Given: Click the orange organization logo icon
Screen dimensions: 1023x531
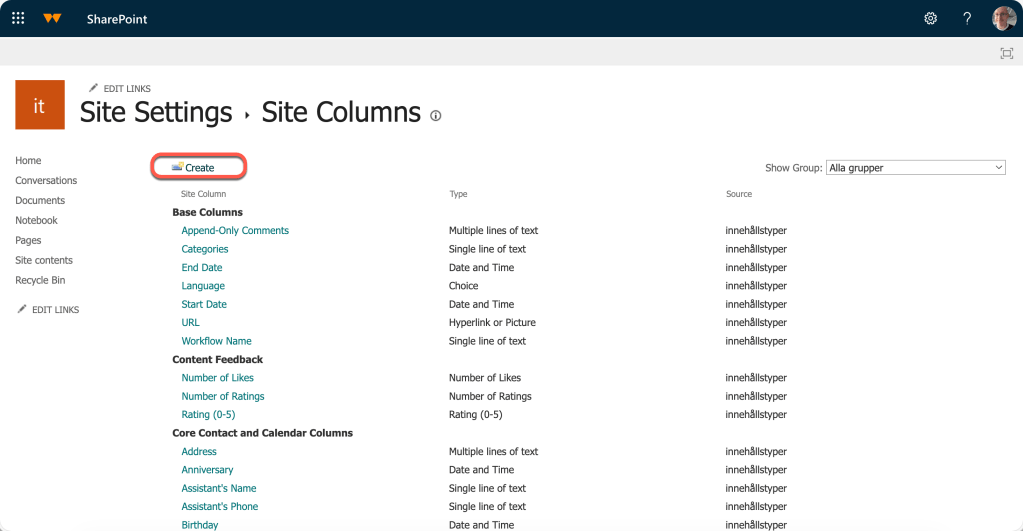Looking at the screenshot, I should point(52,18).
